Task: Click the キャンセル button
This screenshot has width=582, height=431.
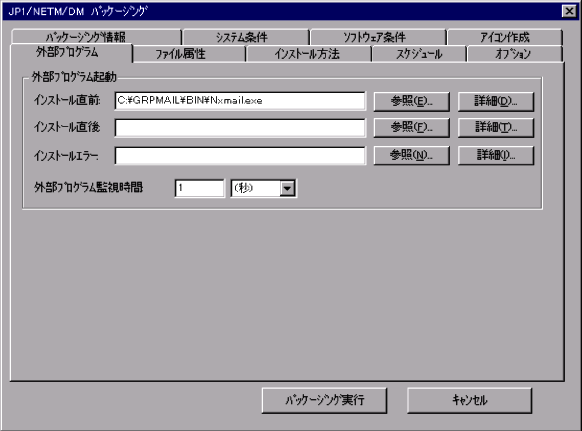Action: tap(470, 401)
